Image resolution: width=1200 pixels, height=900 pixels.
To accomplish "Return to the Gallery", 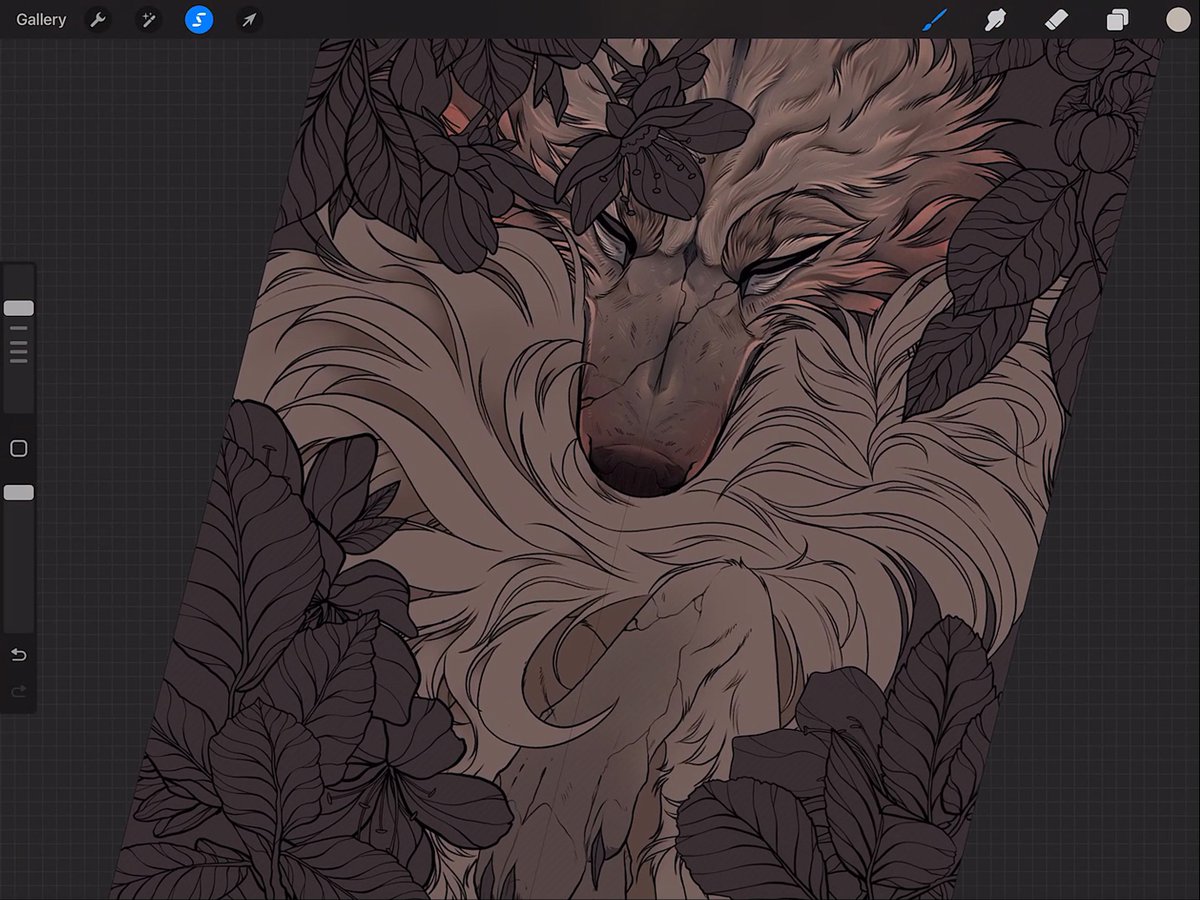I will pos(41,19).
